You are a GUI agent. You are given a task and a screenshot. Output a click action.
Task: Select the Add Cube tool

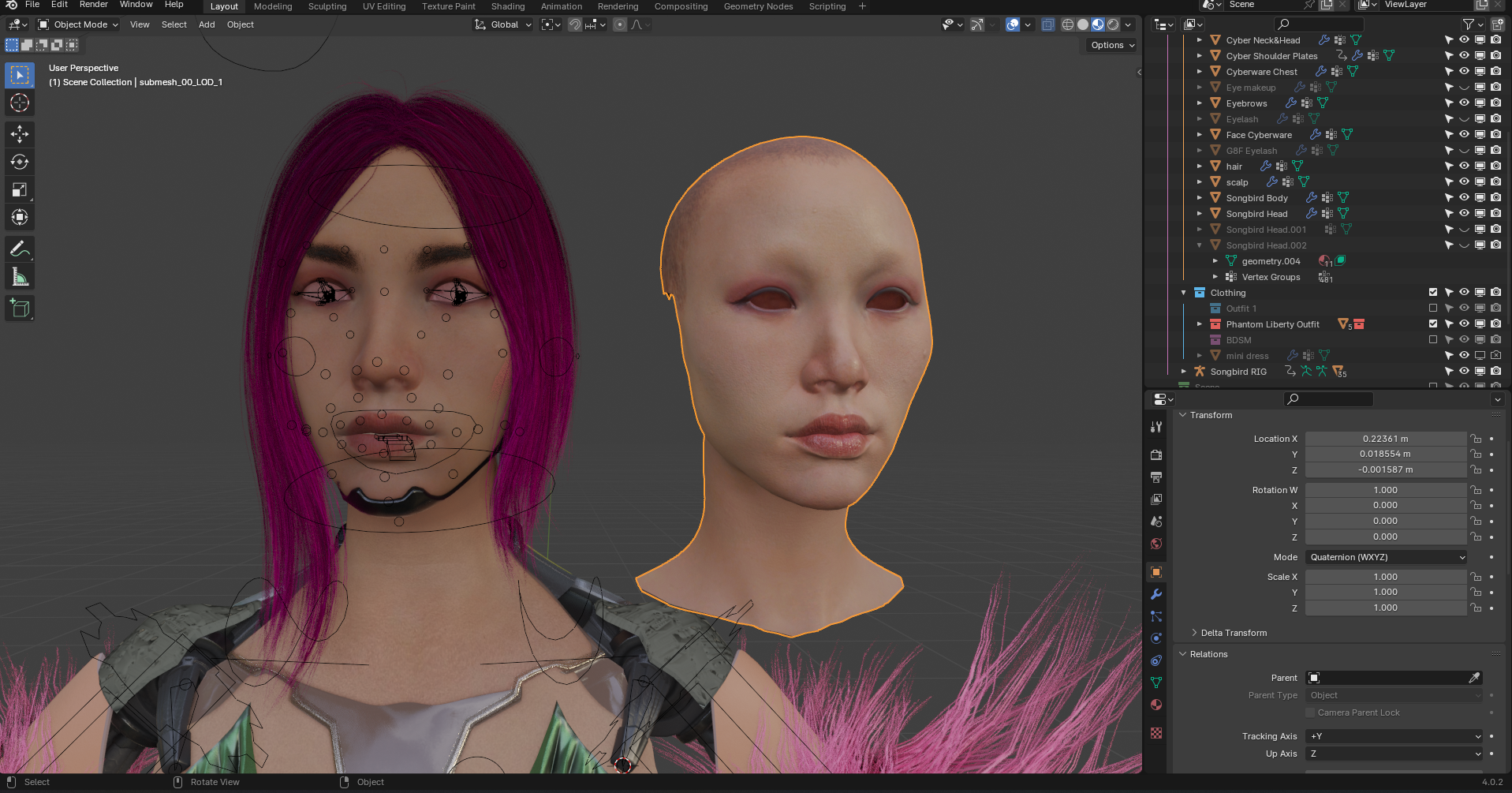click(x=20, y=309)
